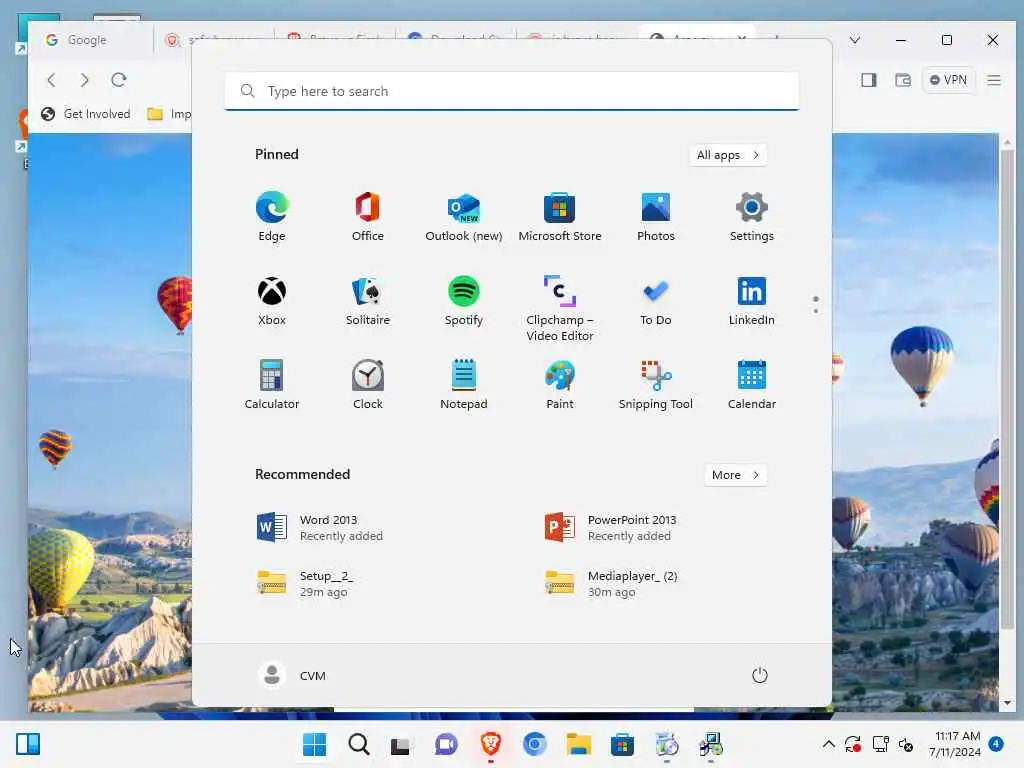Open the Setup__2_ recent file
This screenshot has height=768, width=1024.
click(306, 583)
